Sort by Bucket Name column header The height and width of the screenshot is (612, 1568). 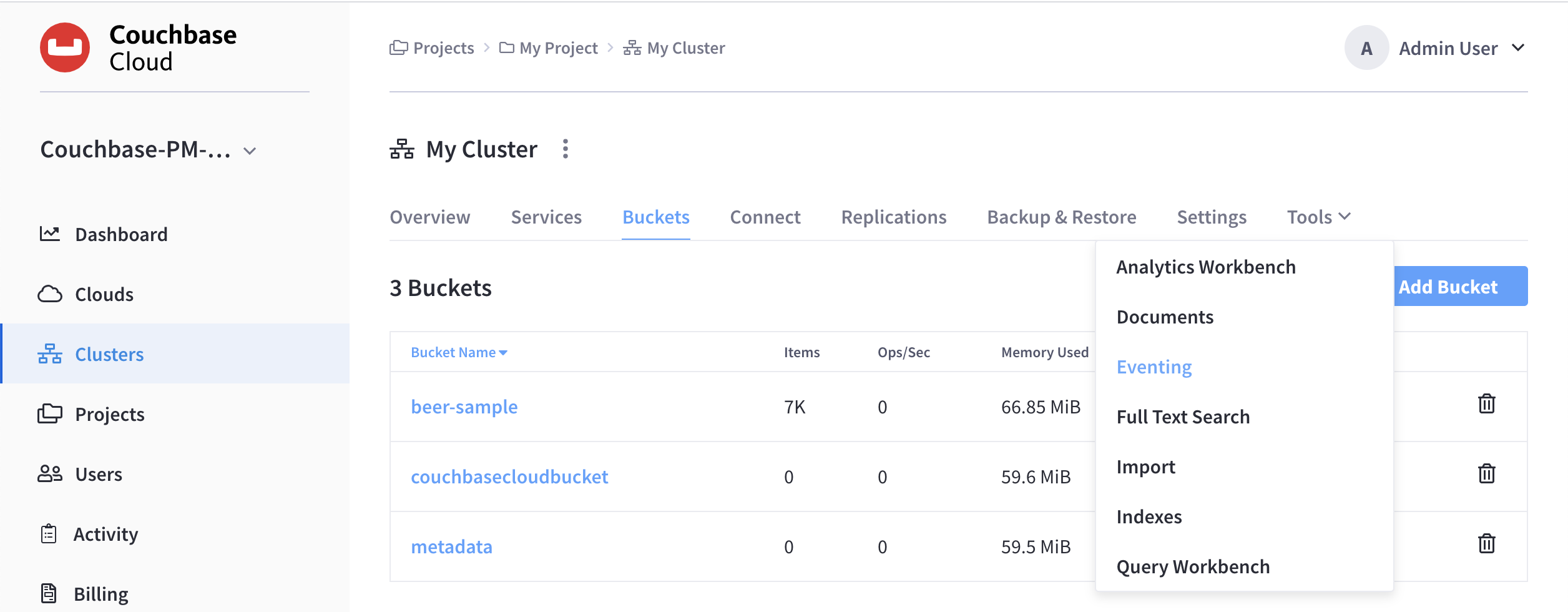tap(458, 353)
